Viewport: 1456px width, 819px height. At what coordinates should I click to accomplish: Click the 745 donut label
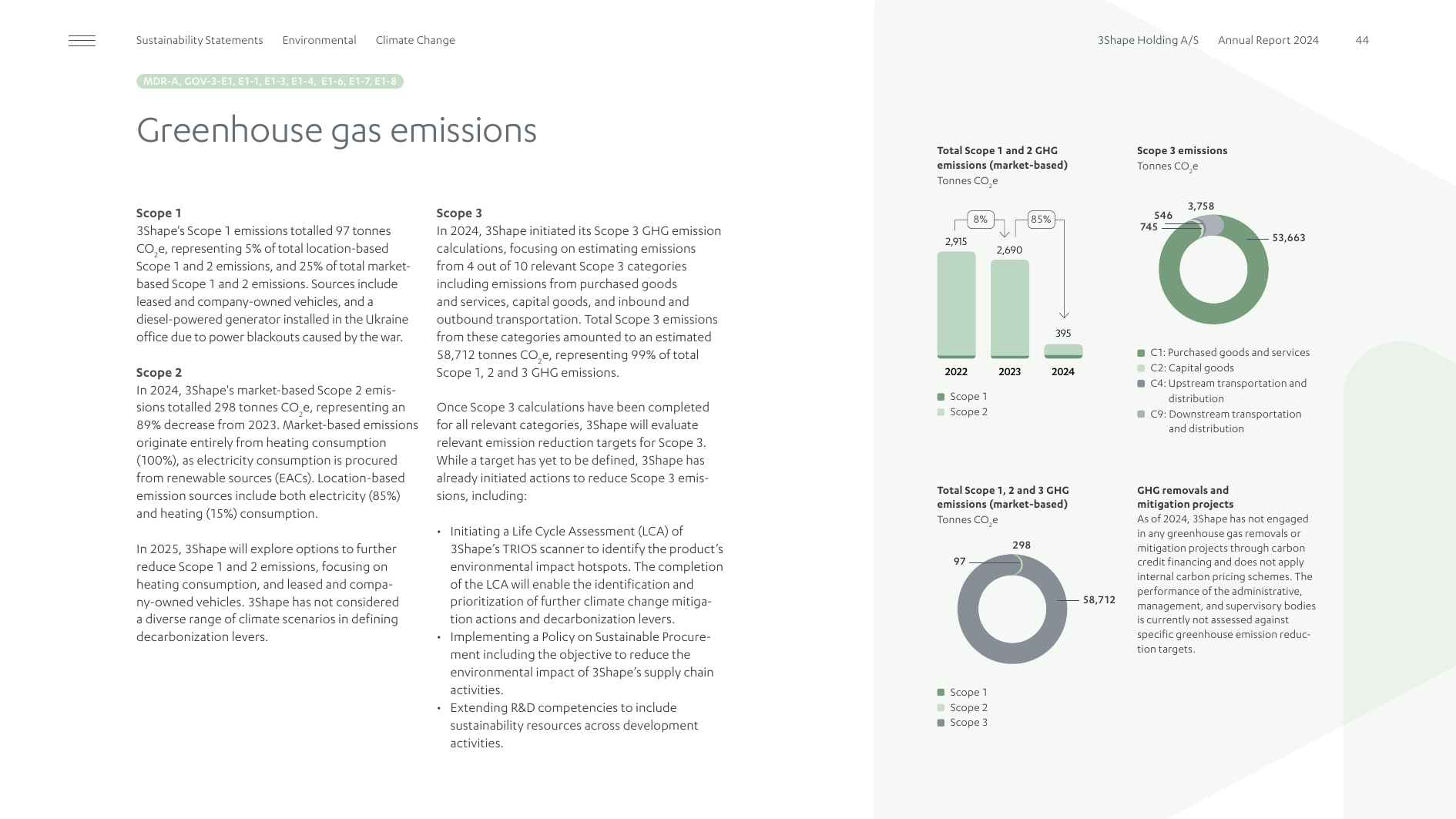(x=1149, y=227)
